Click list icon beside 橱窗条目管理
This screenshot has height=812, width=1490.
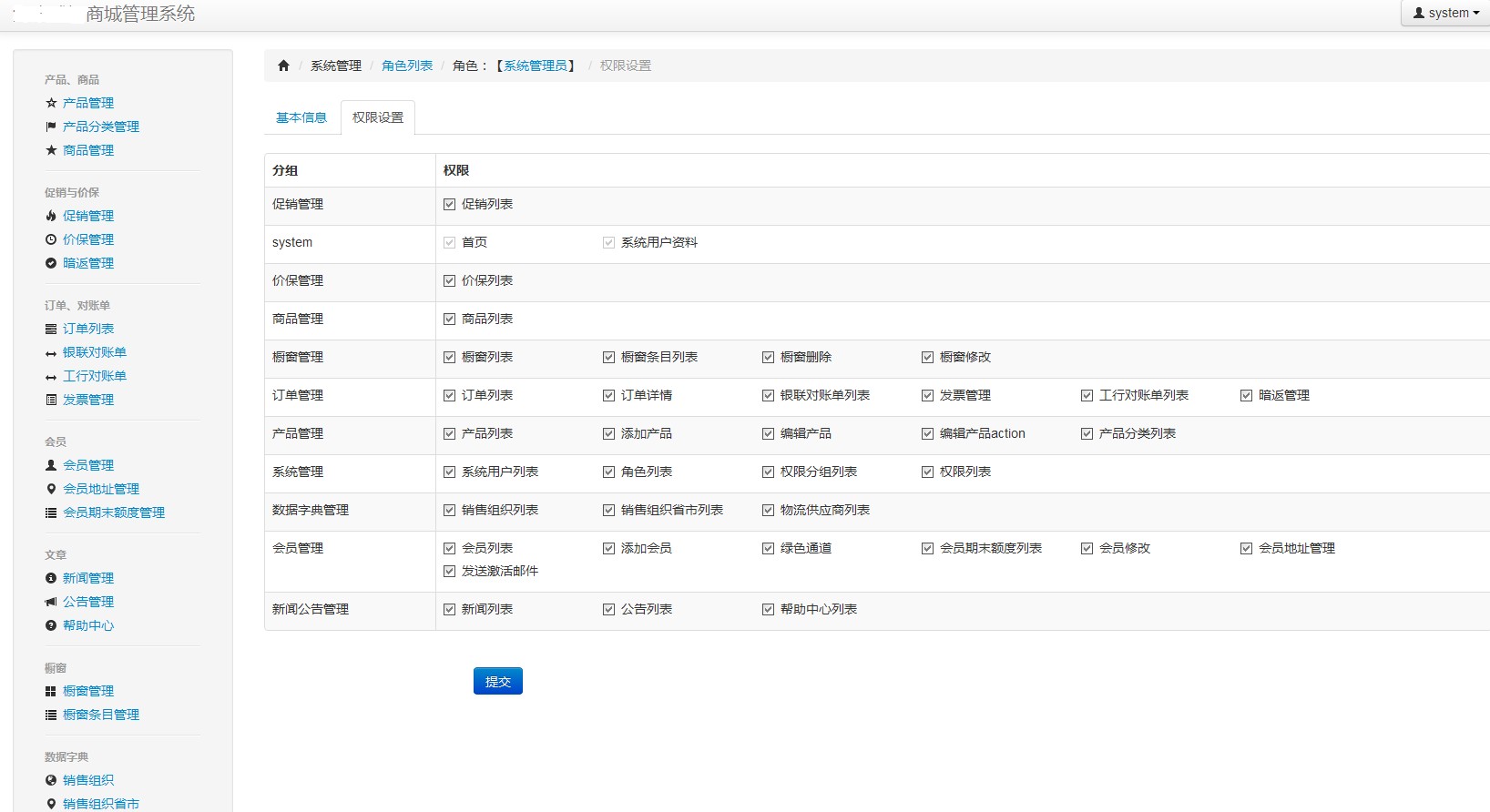coord(51,715)
